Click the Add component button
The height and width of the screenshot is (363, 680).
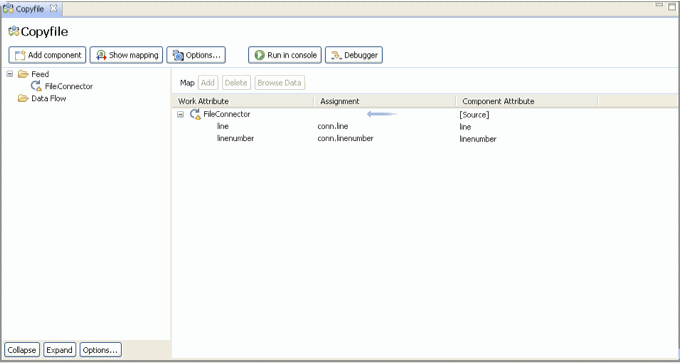coord(47,55)
